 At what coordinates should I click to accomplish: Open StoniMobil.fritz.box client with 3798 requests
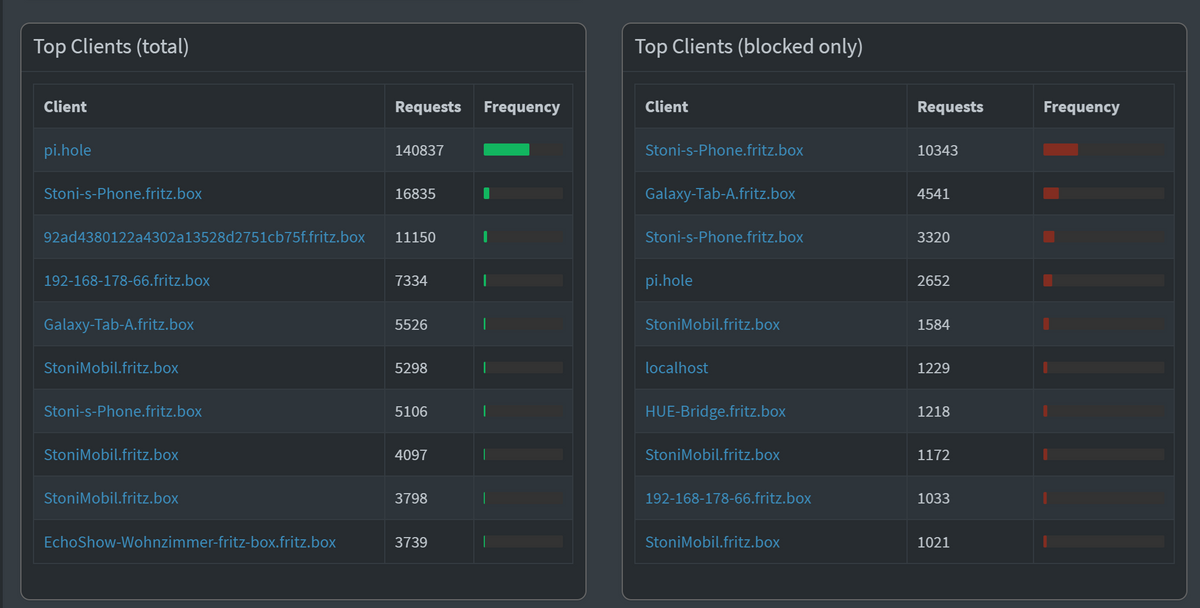(111, 498)
